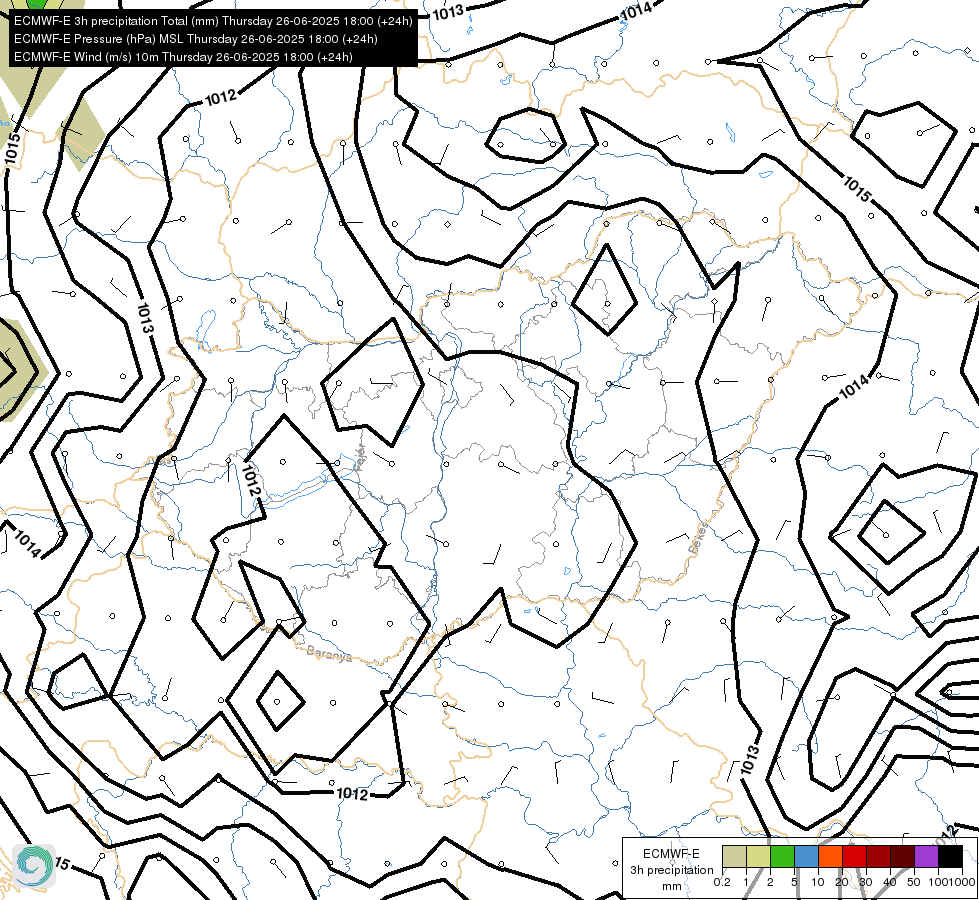Select the green 2–5 mm legend swatch
This screenshot has width=979, height=900.
coord(782,856)
